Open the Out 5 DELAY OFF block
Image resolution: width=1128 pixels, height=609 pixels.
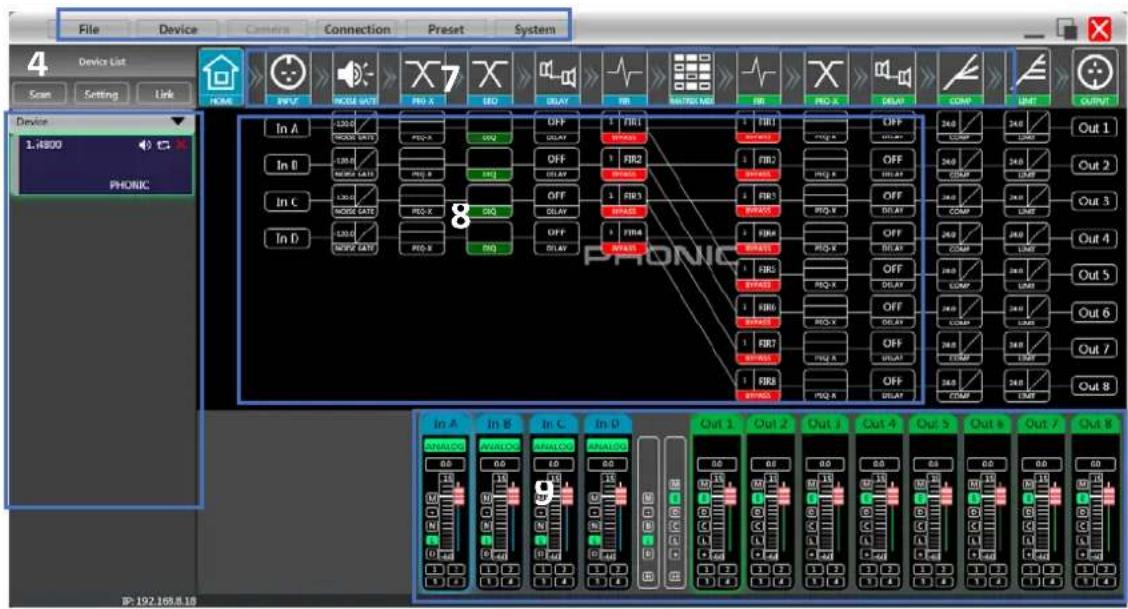coord(893,275)
